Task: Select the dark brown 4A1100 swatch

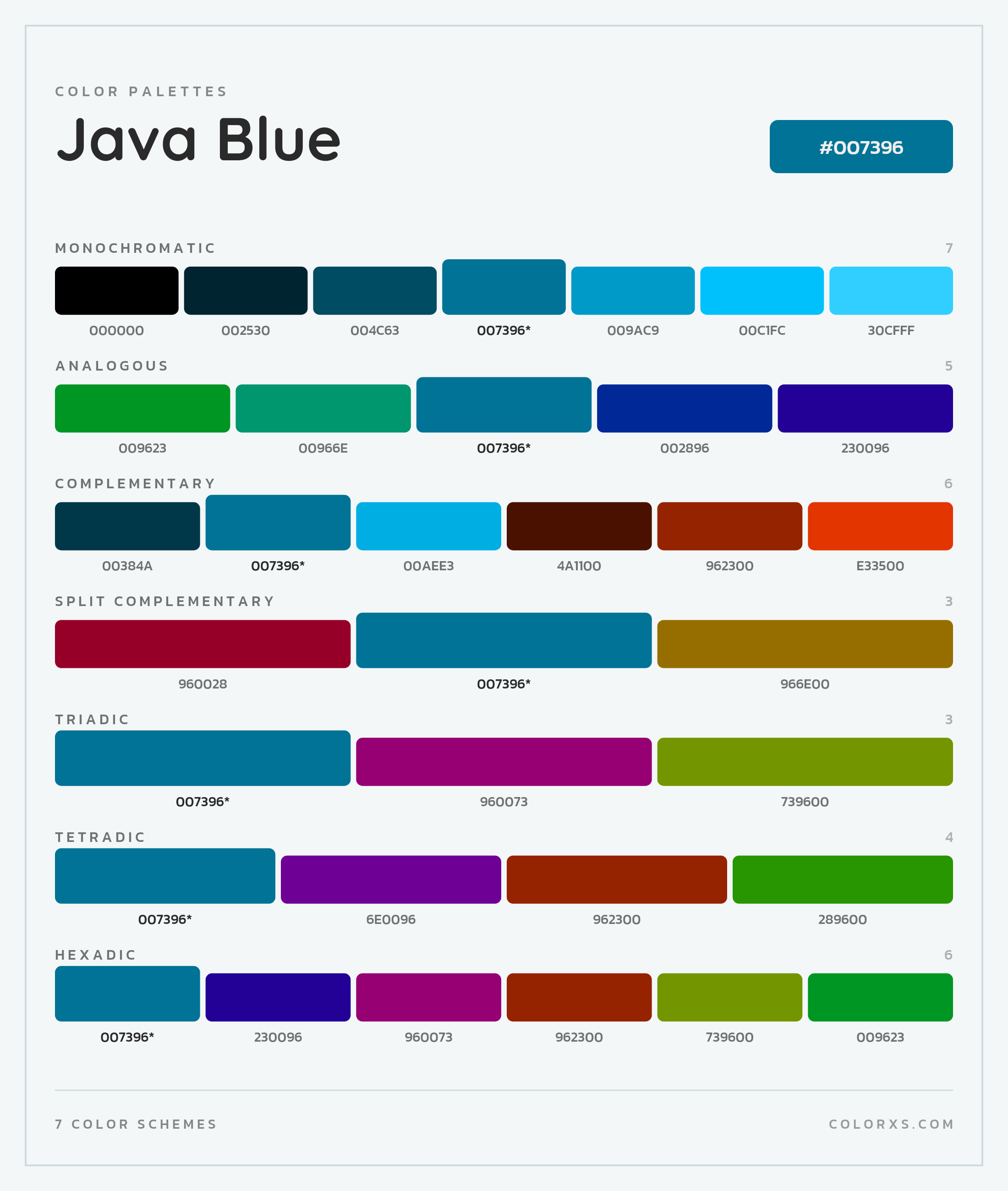Action: coord(579,526)
